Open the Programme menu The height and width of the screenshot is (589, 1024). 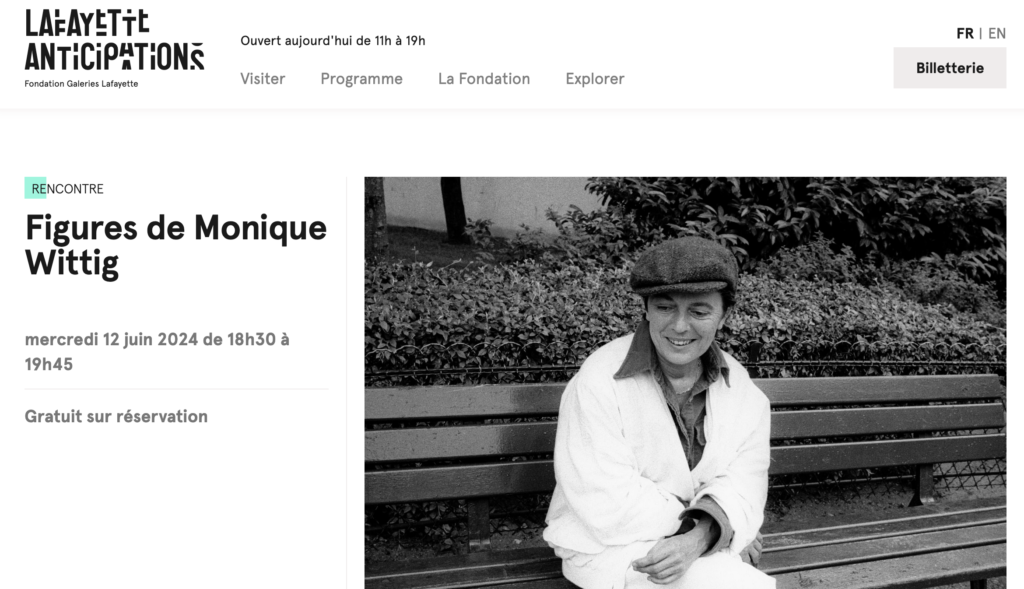361,79
